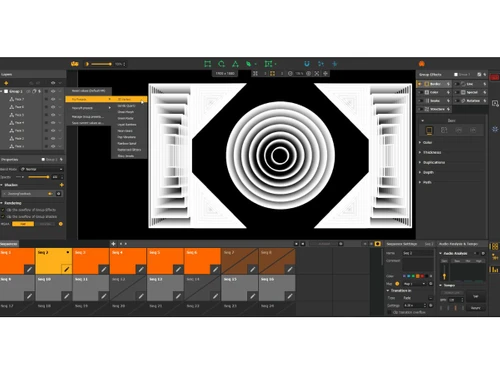Pick the Rainbow Spiral preset
This screenshot has height=375, width=500.
tap(127, 143)
